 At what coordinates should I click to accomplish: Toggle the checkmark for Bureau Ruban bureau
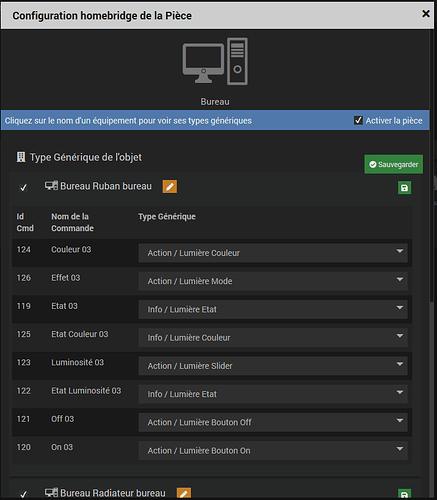tap(23, 188)
